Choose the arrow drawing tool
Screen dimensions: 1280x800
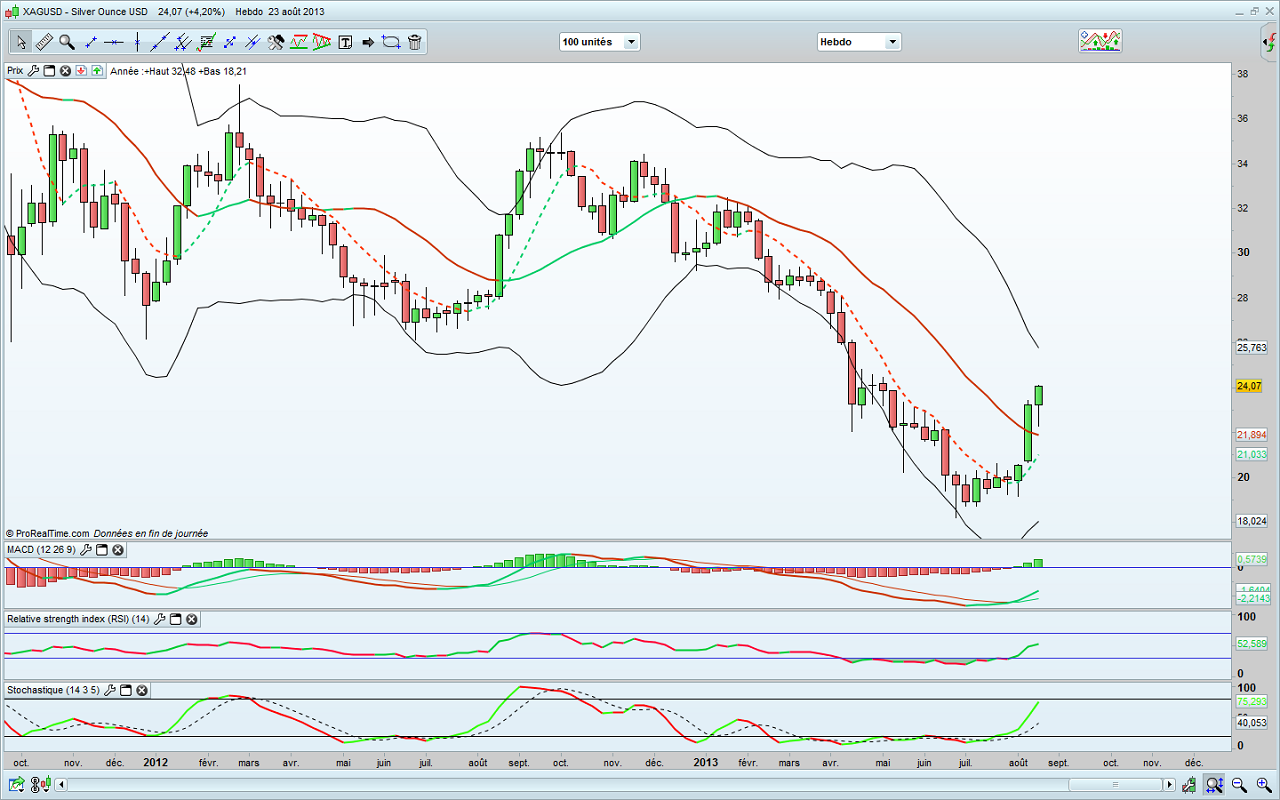click(368, 42)
